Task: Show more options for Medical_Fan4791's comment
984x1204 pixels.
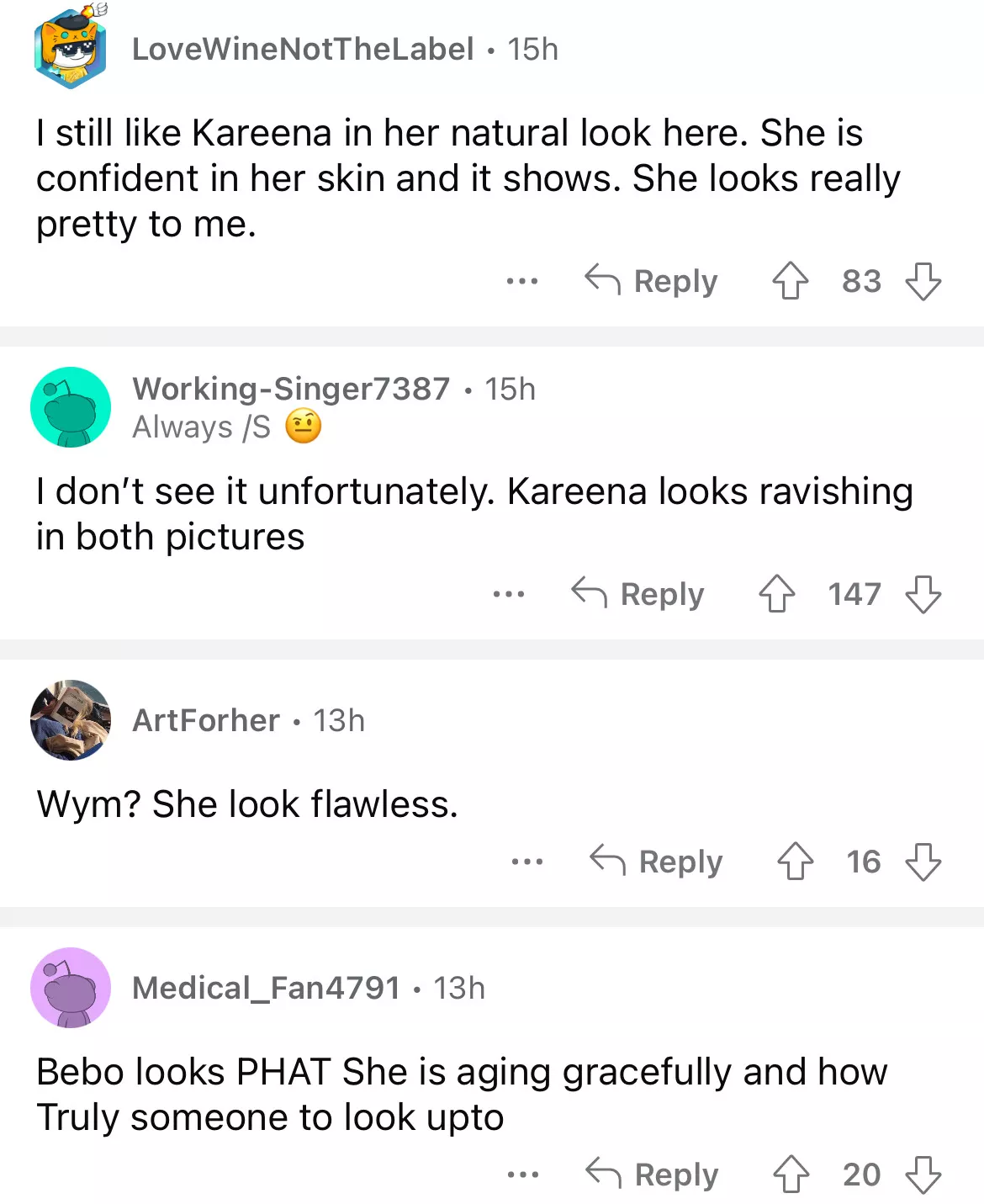Action: click(522, 1175)
